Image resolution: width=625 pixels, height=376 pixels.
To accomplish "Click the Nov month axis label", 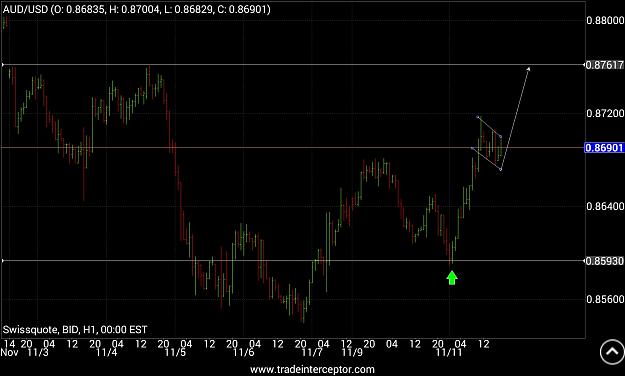I will 9,352.
